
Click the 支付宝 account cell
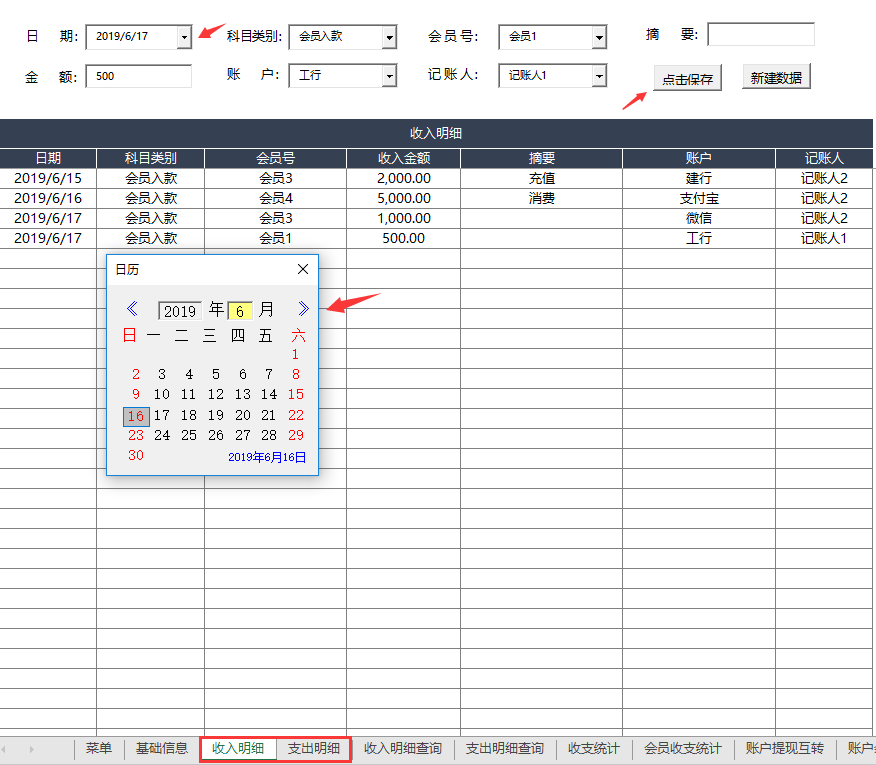click(x=699, y=198)
